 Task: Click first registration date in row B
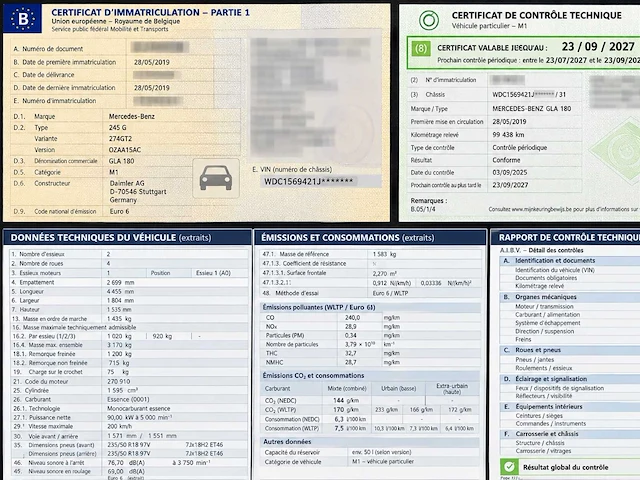151,62
